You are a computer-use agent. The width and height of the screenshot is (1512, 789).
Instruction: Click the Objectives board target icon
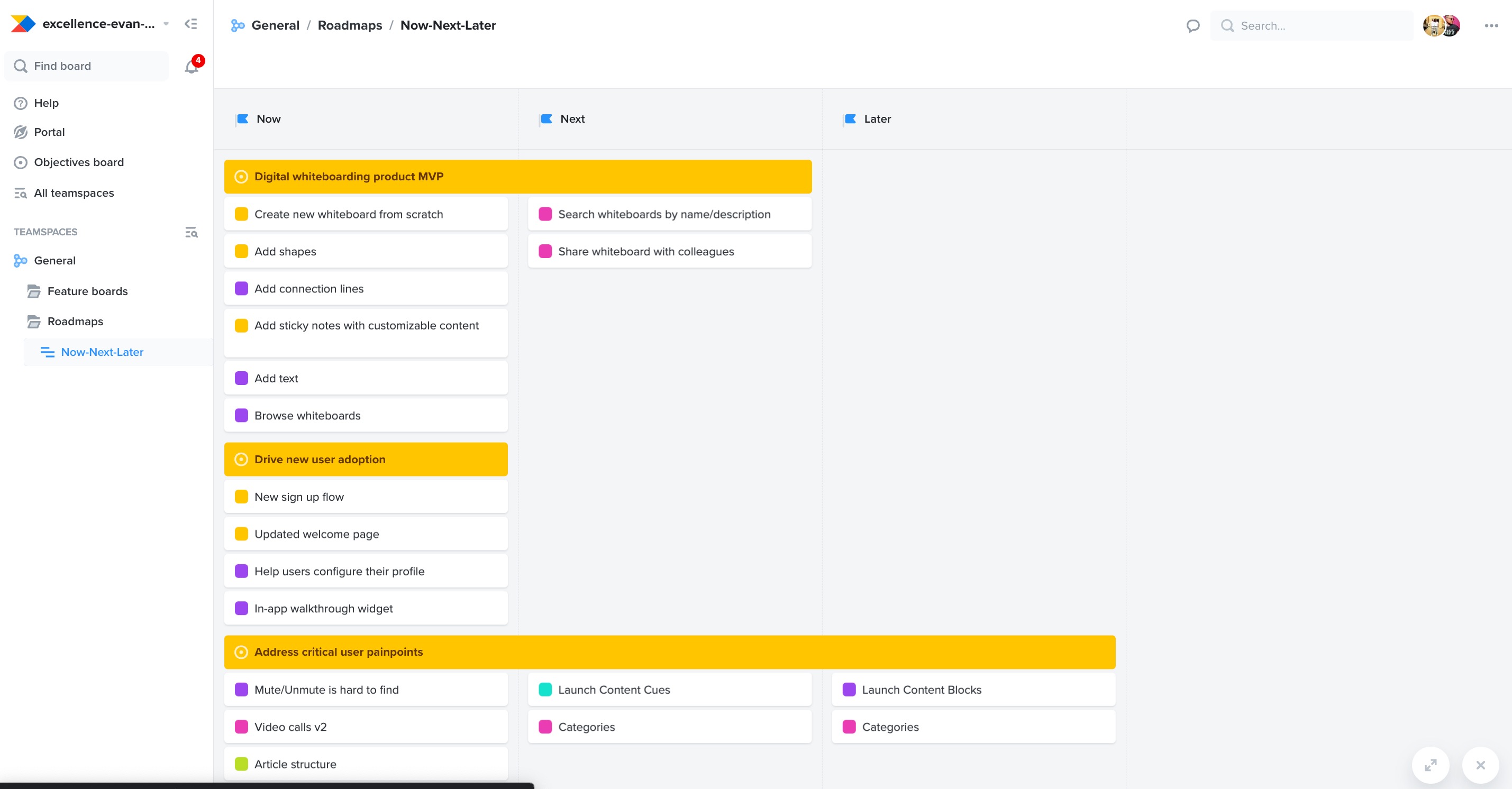[x=21, y=162]
